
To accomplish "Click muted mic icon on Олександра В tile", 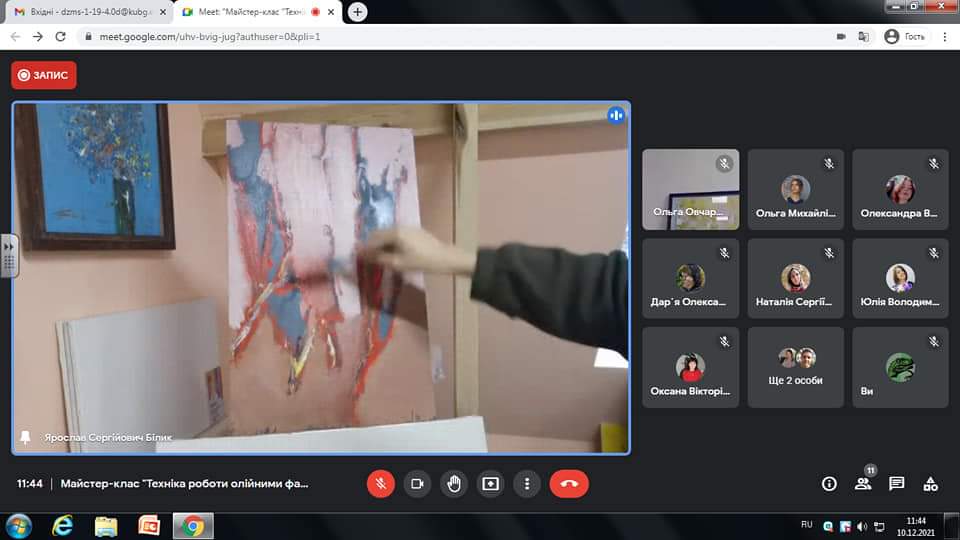I will coord(934,163).
